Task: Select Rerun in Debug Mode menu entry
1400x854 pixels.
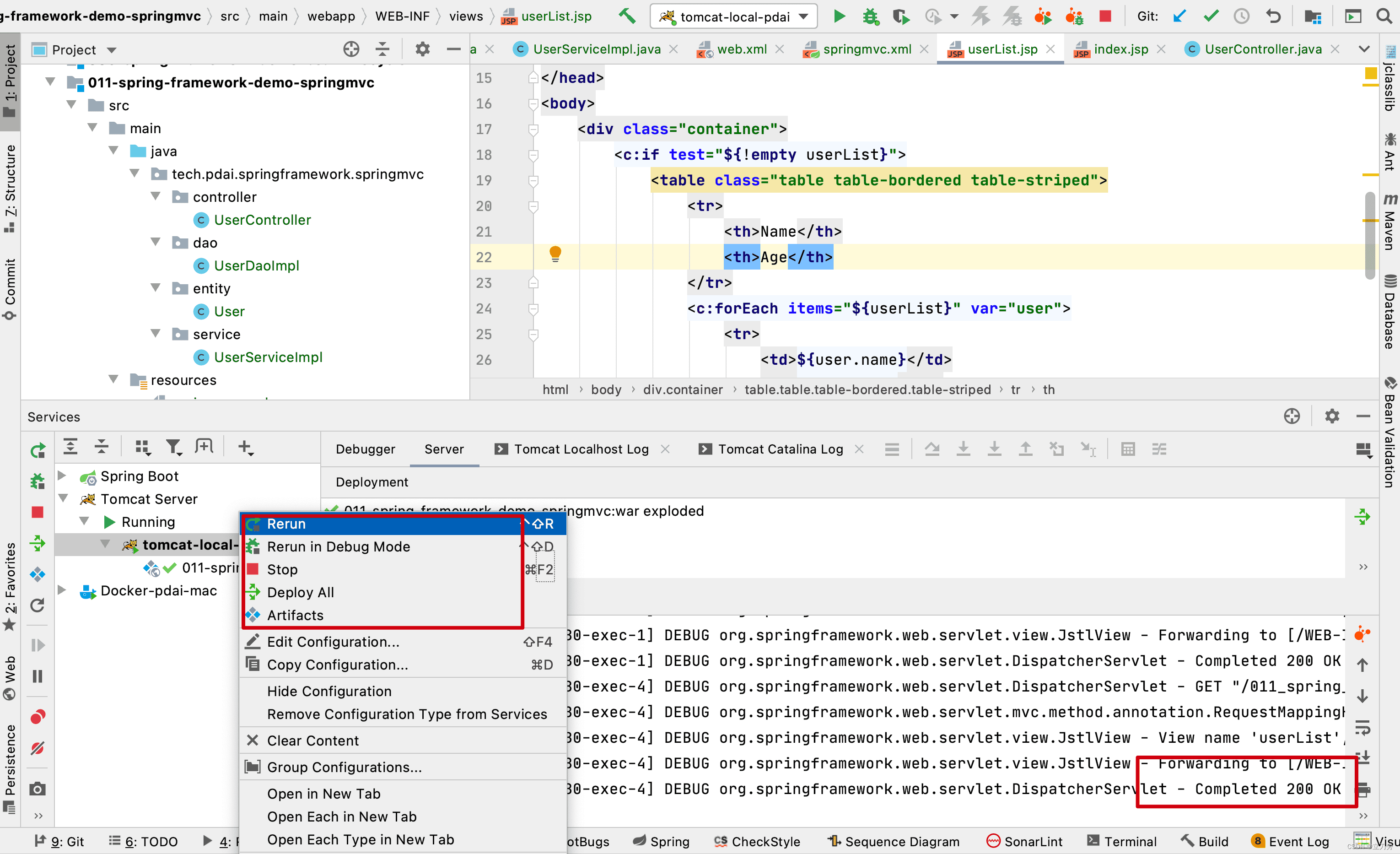Action: click(x=339, y=546)
